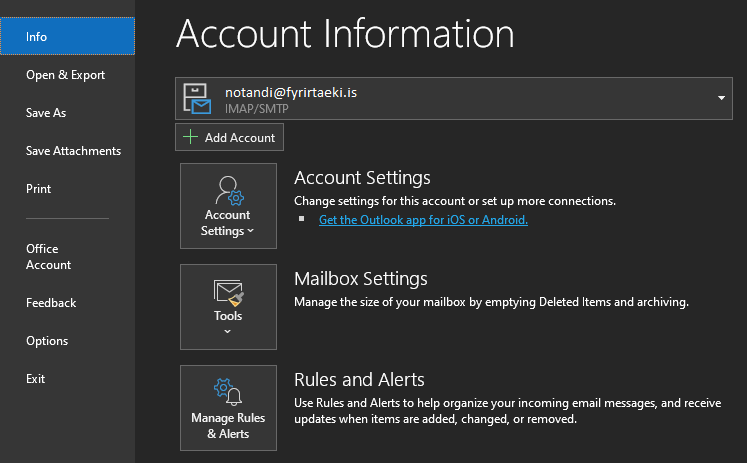
Task: Click Exit to close Outlook
Action: tap(36, 379)
